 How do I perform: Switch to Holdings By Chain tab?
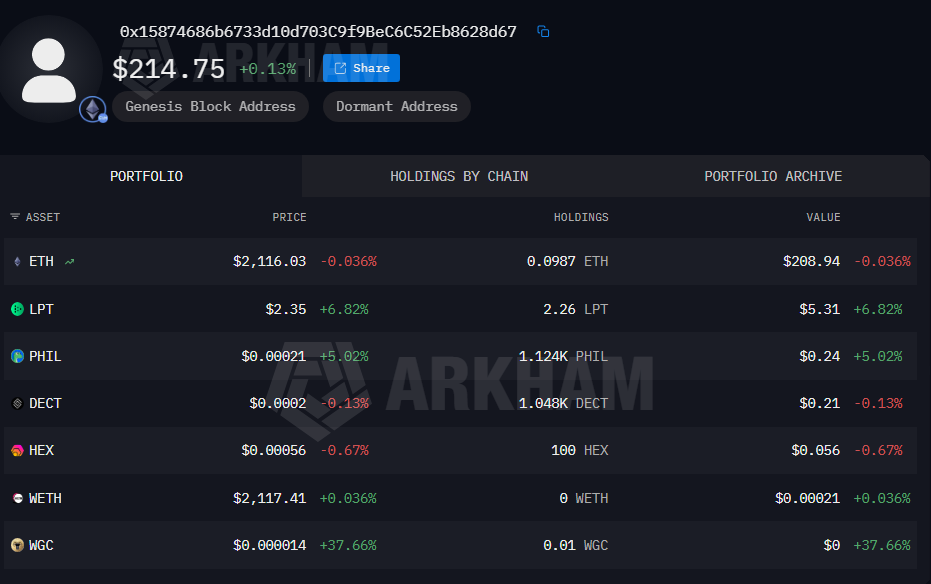click(x=459, y=176)
